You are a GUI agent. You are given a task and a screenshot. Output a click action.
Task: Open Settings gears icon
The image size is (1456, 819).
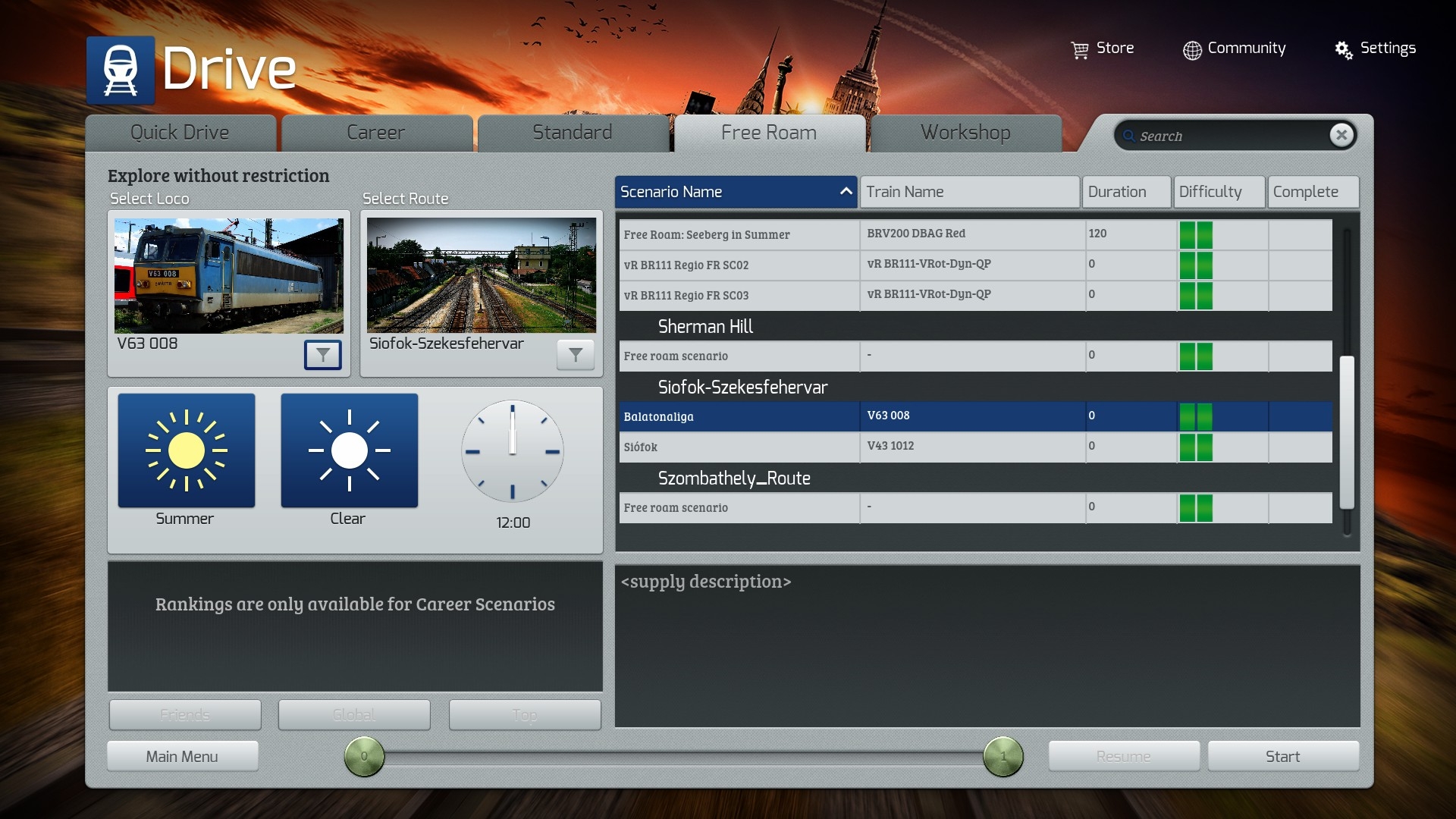click(1343, 50)
